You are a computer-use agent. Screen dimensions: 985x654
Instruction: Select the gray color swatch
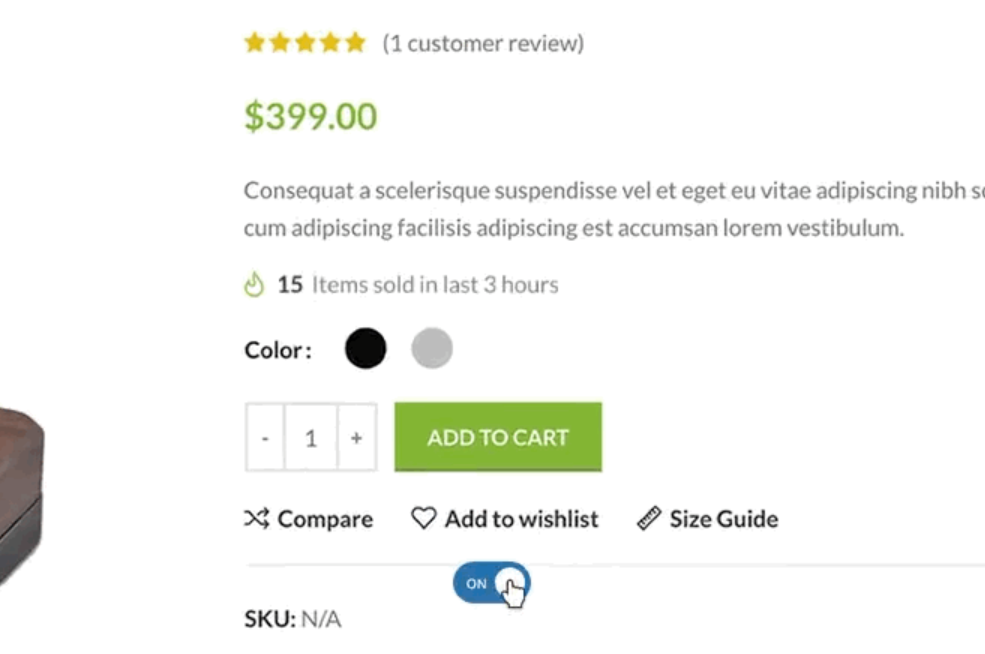[x=432, y=347]
